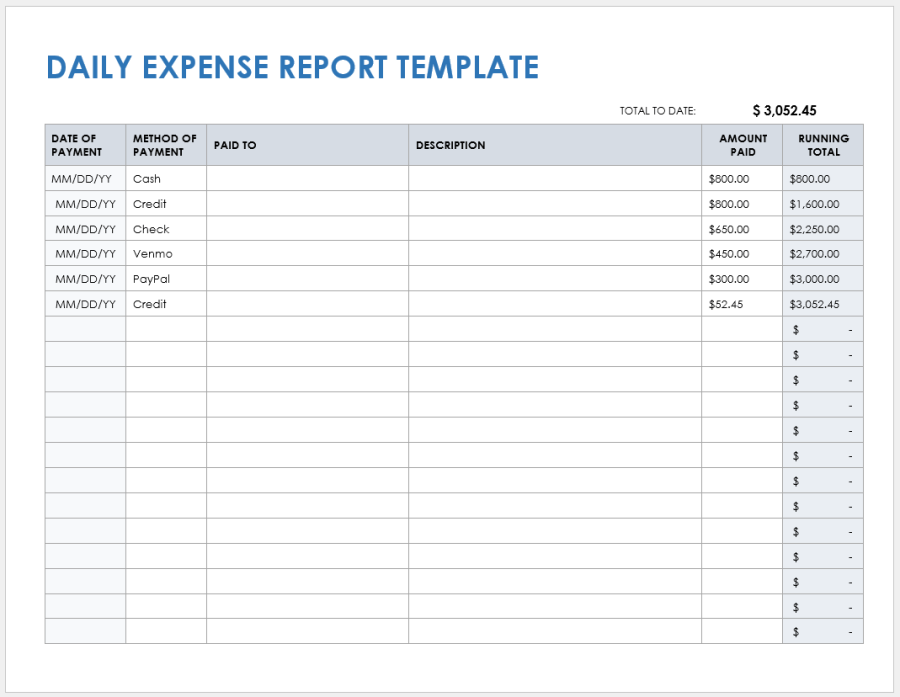This screenshot has height=697, width=900.
Task: Select the Method of Payment column header
Action: (x=166, y=145)
